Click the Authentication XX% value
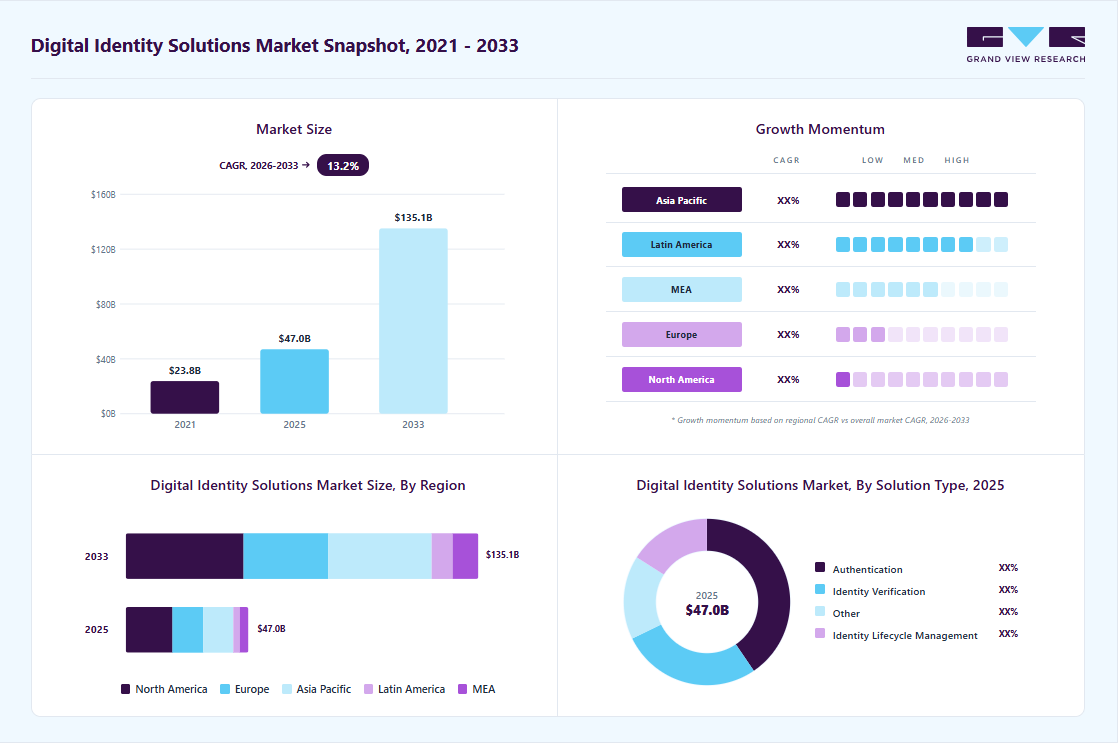 [1008, 568]
